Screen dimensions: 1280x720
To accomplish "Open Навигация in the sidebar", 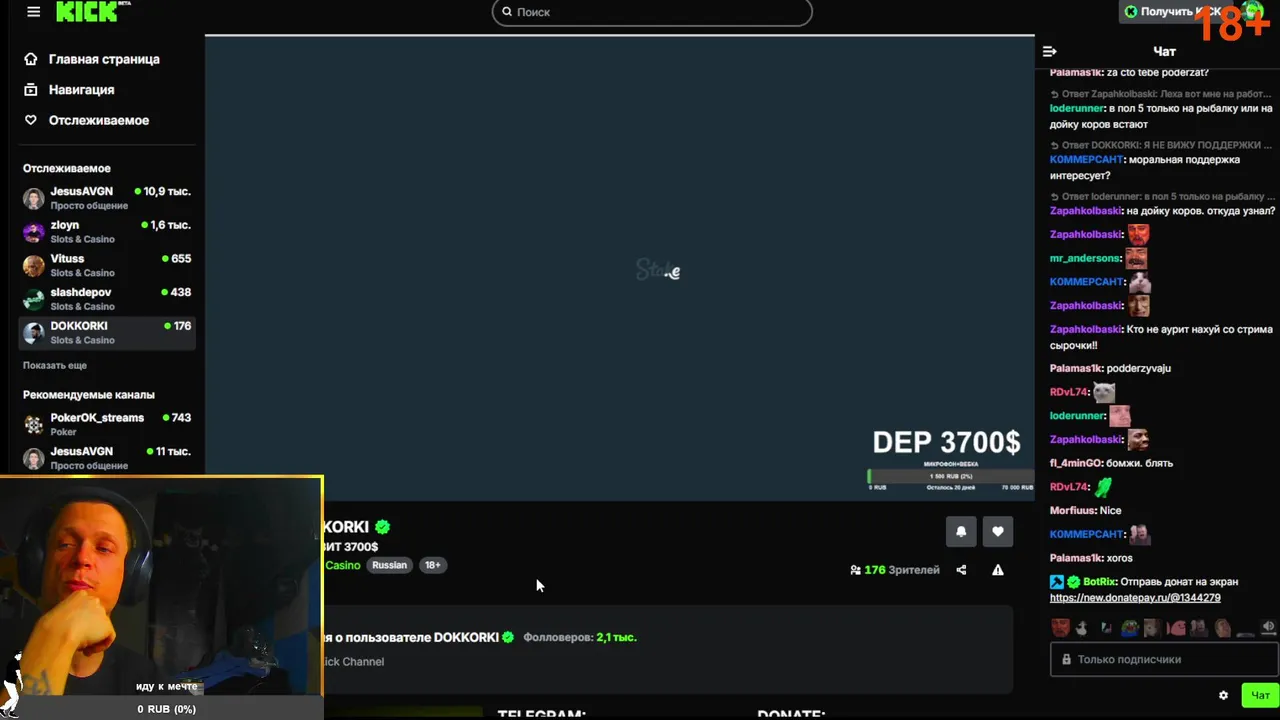I will pos(81,90).
